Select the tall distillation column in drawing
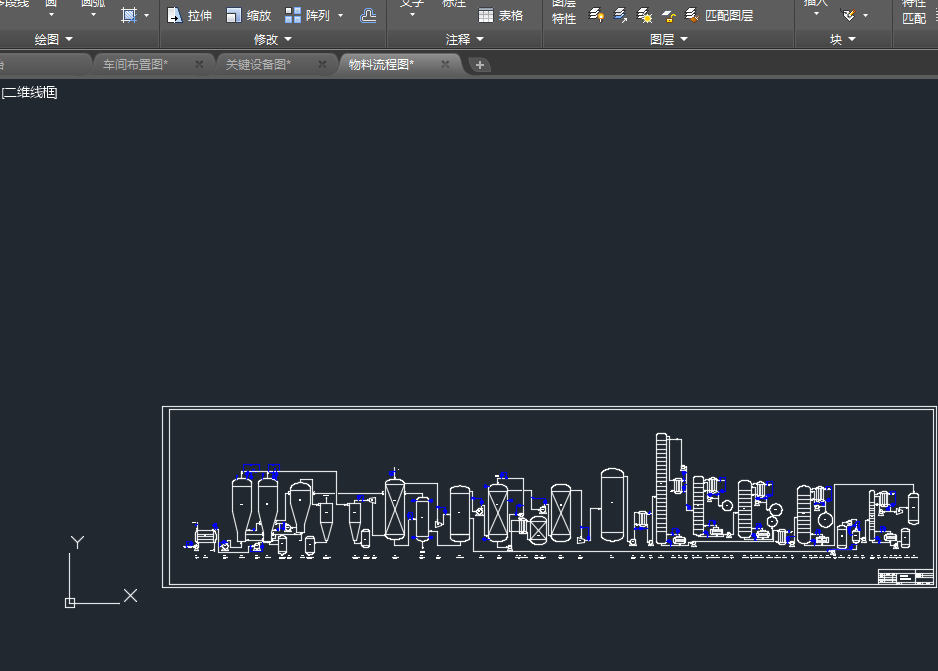Image resolution: width=938 pixels, height=671 pixels. [x=661, y=489]
